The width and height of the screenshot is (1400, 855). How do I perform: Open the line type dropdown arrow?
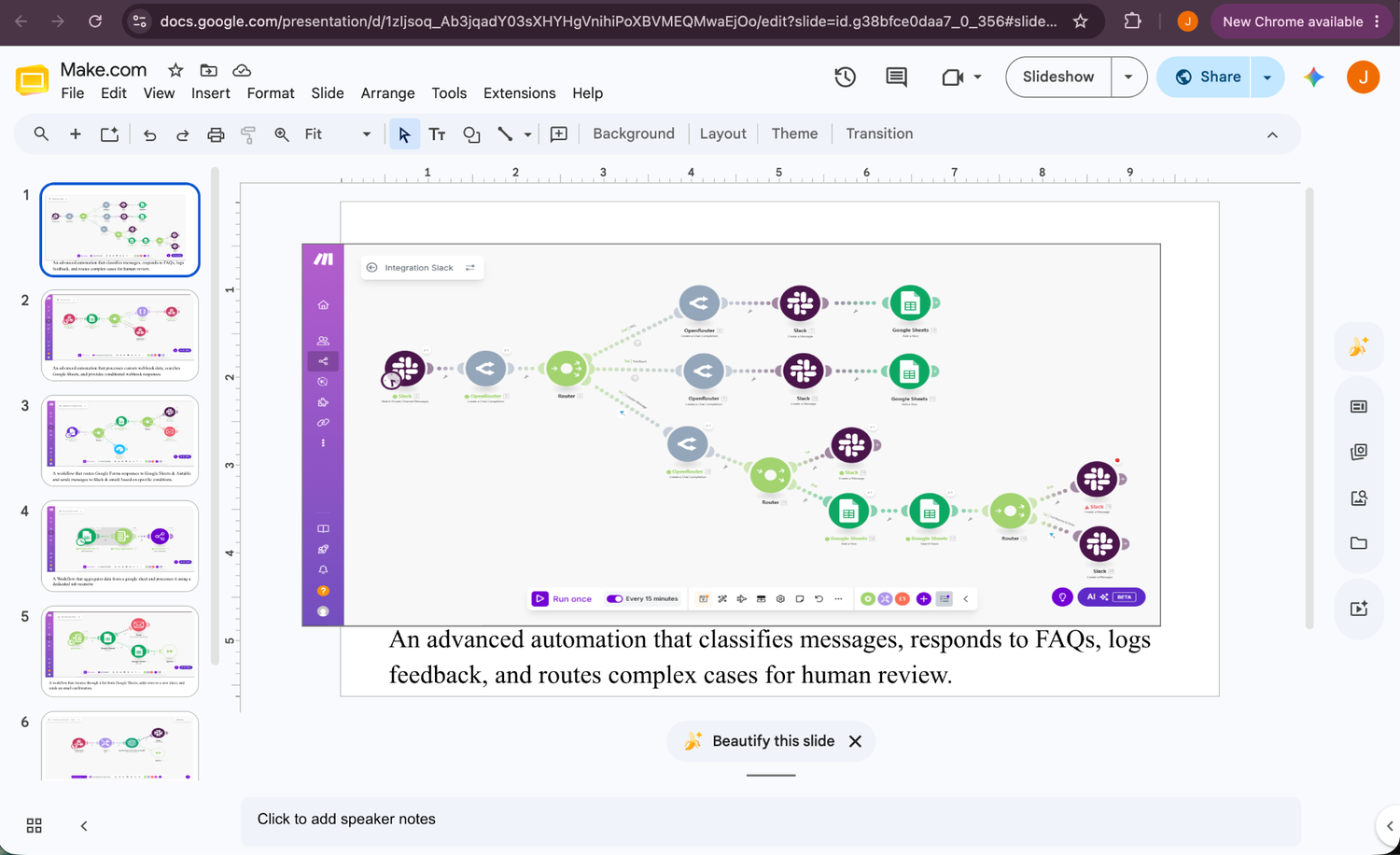click(x=527, y=134)
